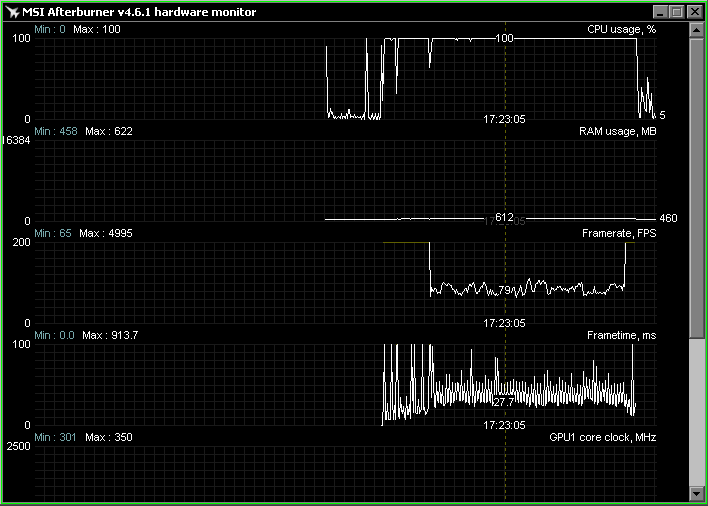The image size is (708, 506).
Task: Click the MSI Afterburner title bar icon
Action: 12,12
